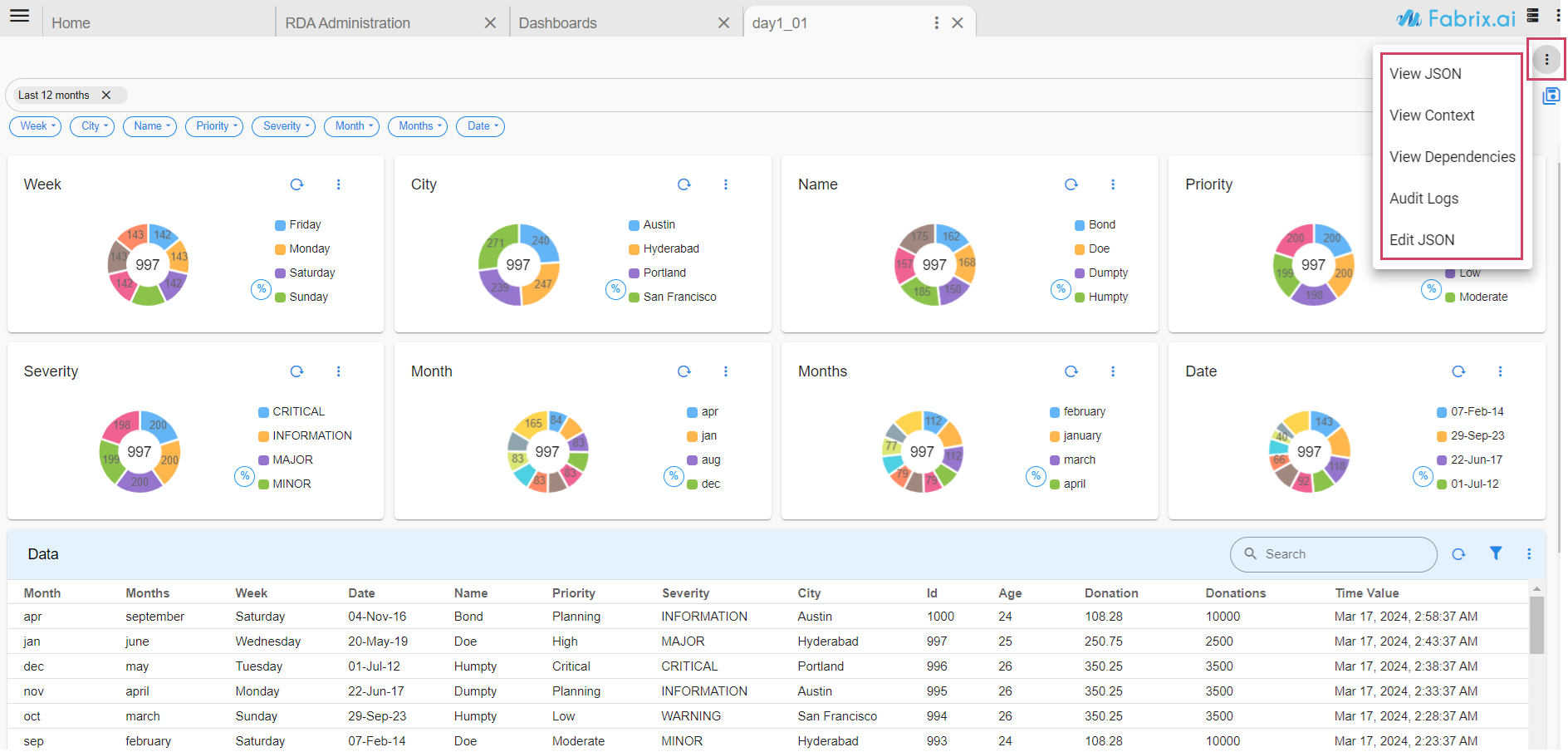Toggle percentage display on Month chart
This screenshot has width=1568, height=752.
click(x=674, y=476)
